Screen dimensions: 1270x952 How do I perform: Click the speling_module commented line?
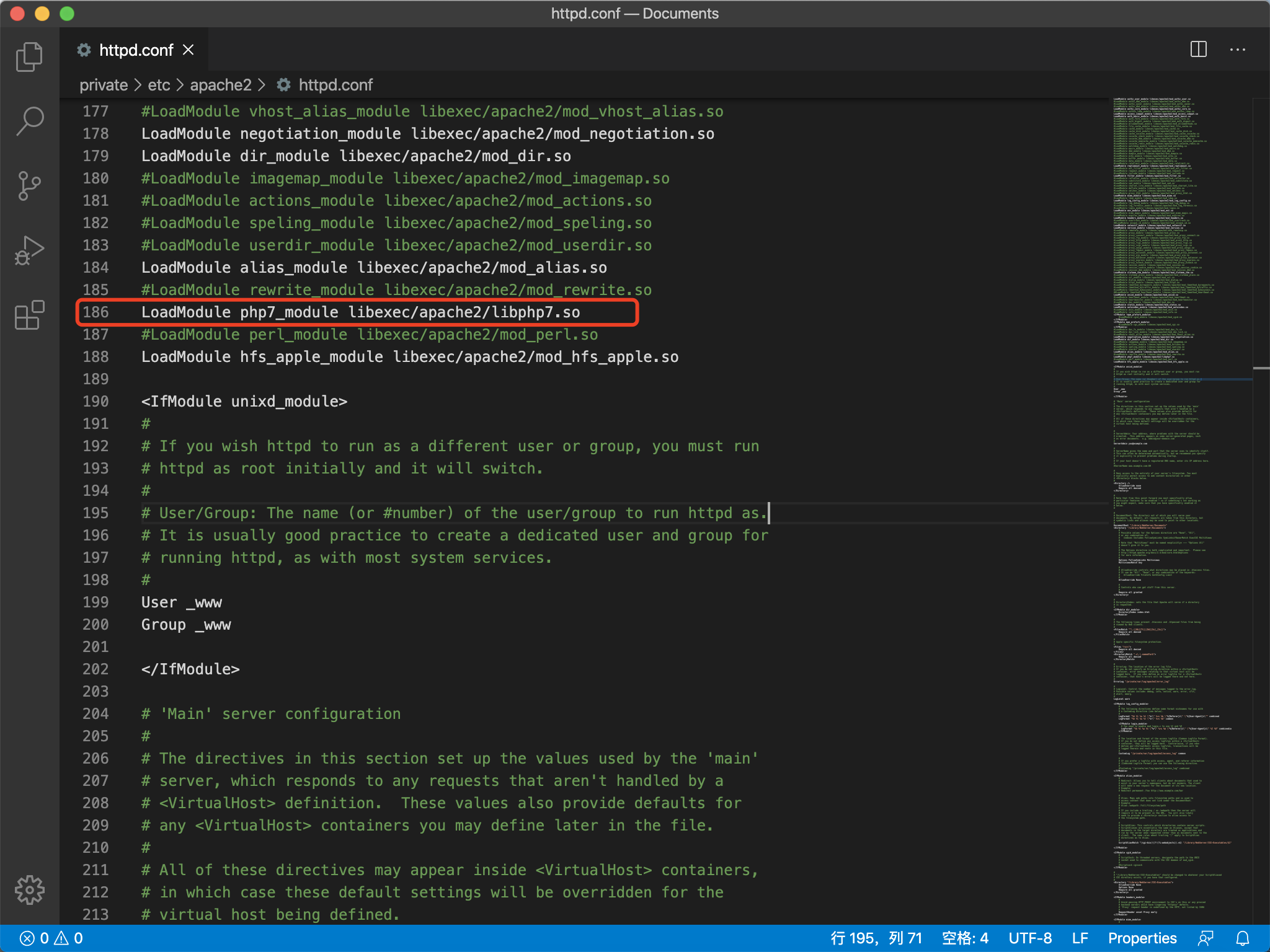click(396, 223)
